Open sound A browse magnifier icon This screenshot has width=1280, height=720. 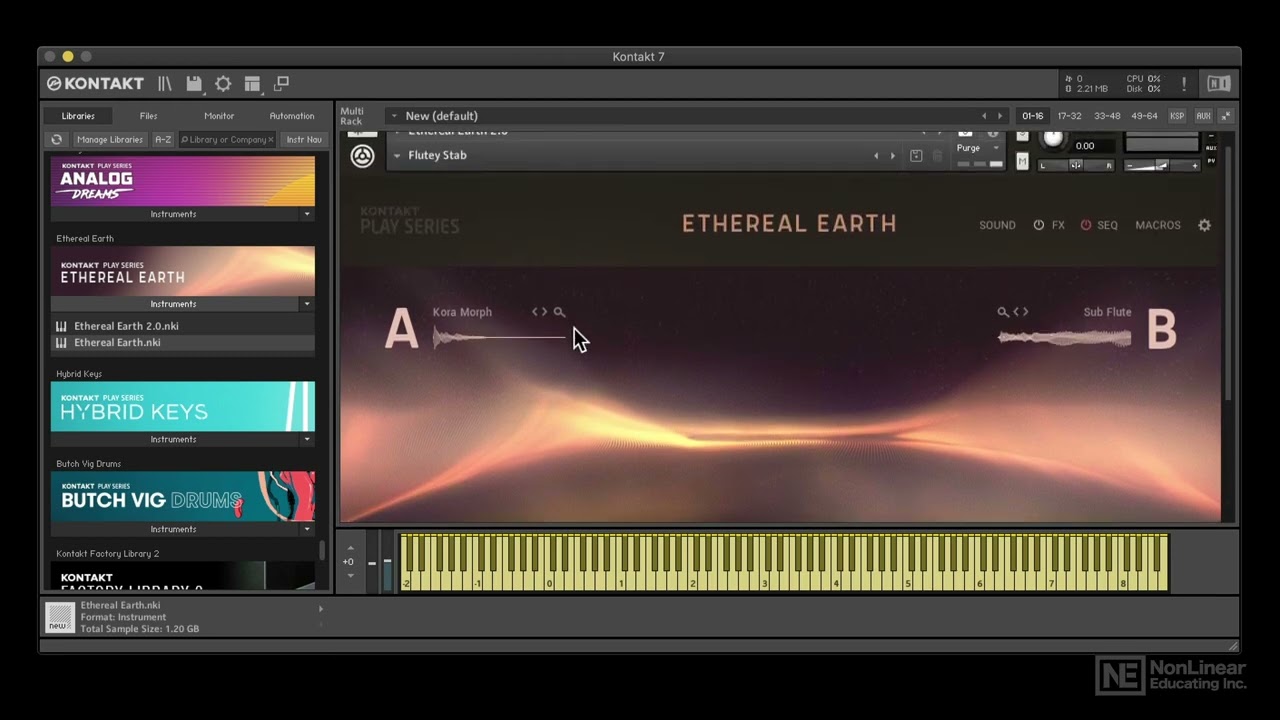point(559,312)
